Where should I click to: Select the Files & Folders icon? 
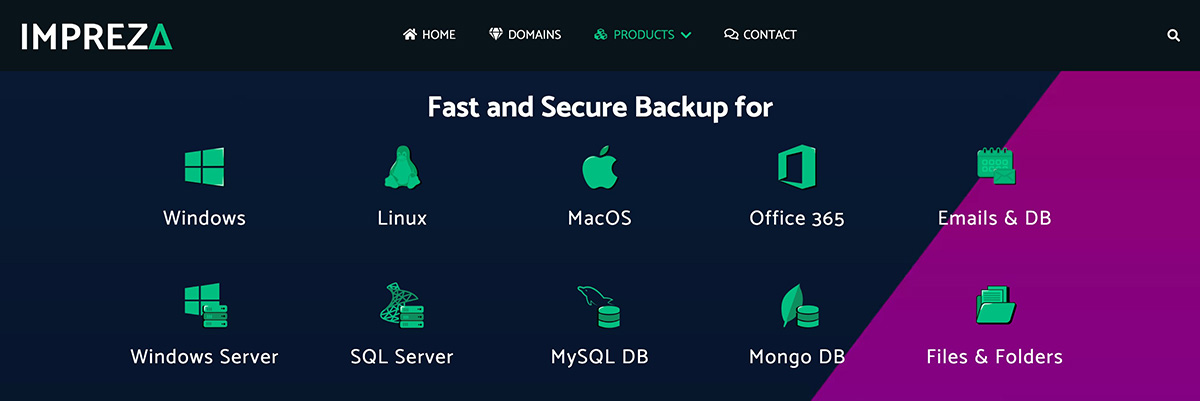(x=995, y=305)
